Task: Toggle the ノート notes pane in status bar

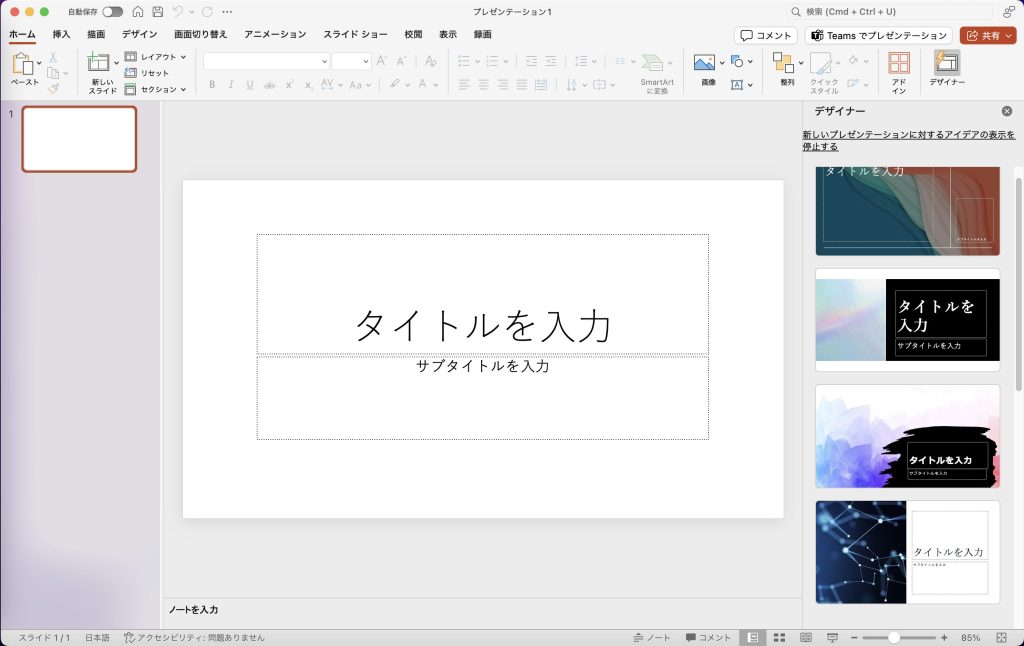Action: (652, 637)
